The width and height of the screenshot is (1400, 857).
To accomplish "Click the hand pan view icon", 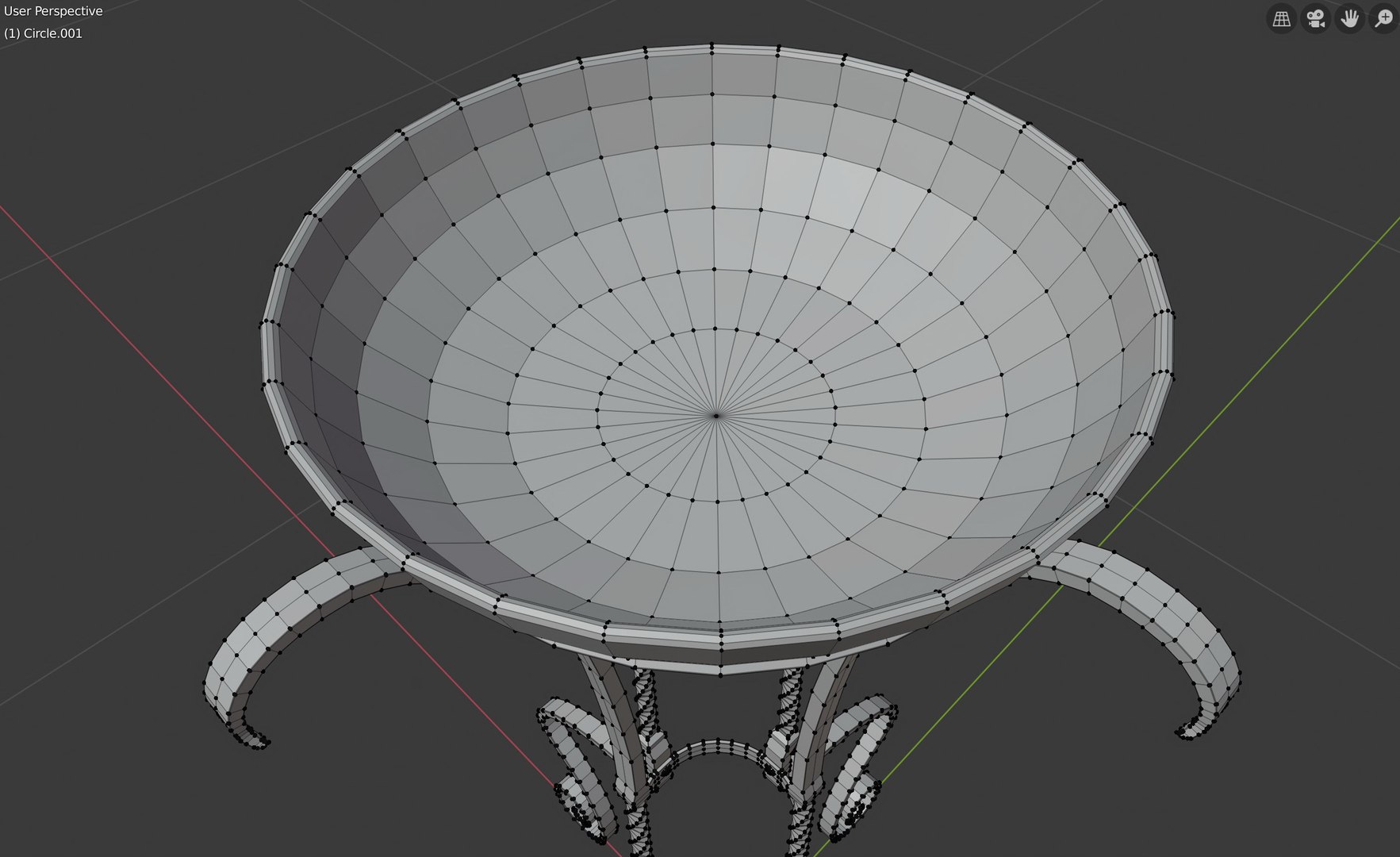I will coord(1350,18).
